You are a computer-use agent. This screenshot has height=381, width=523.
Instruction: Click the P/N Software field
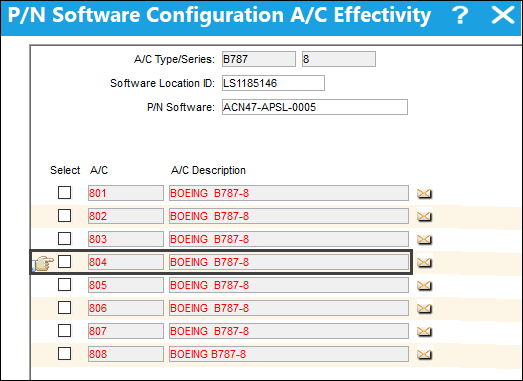coord(315,107)
